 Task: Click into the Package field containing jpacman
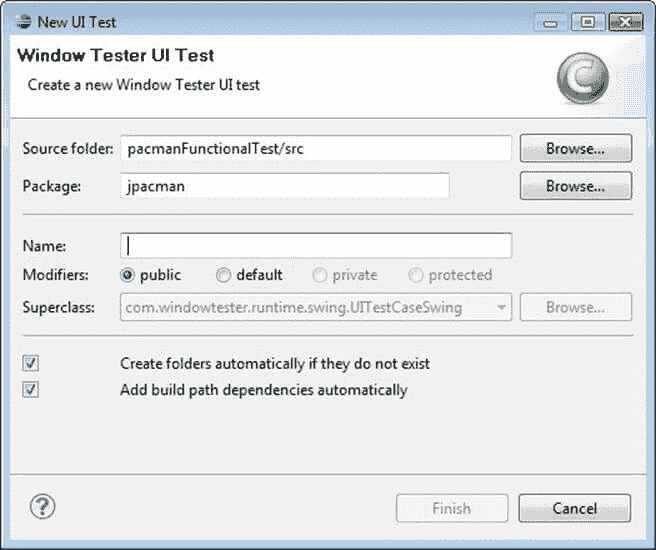click(285, 186)
